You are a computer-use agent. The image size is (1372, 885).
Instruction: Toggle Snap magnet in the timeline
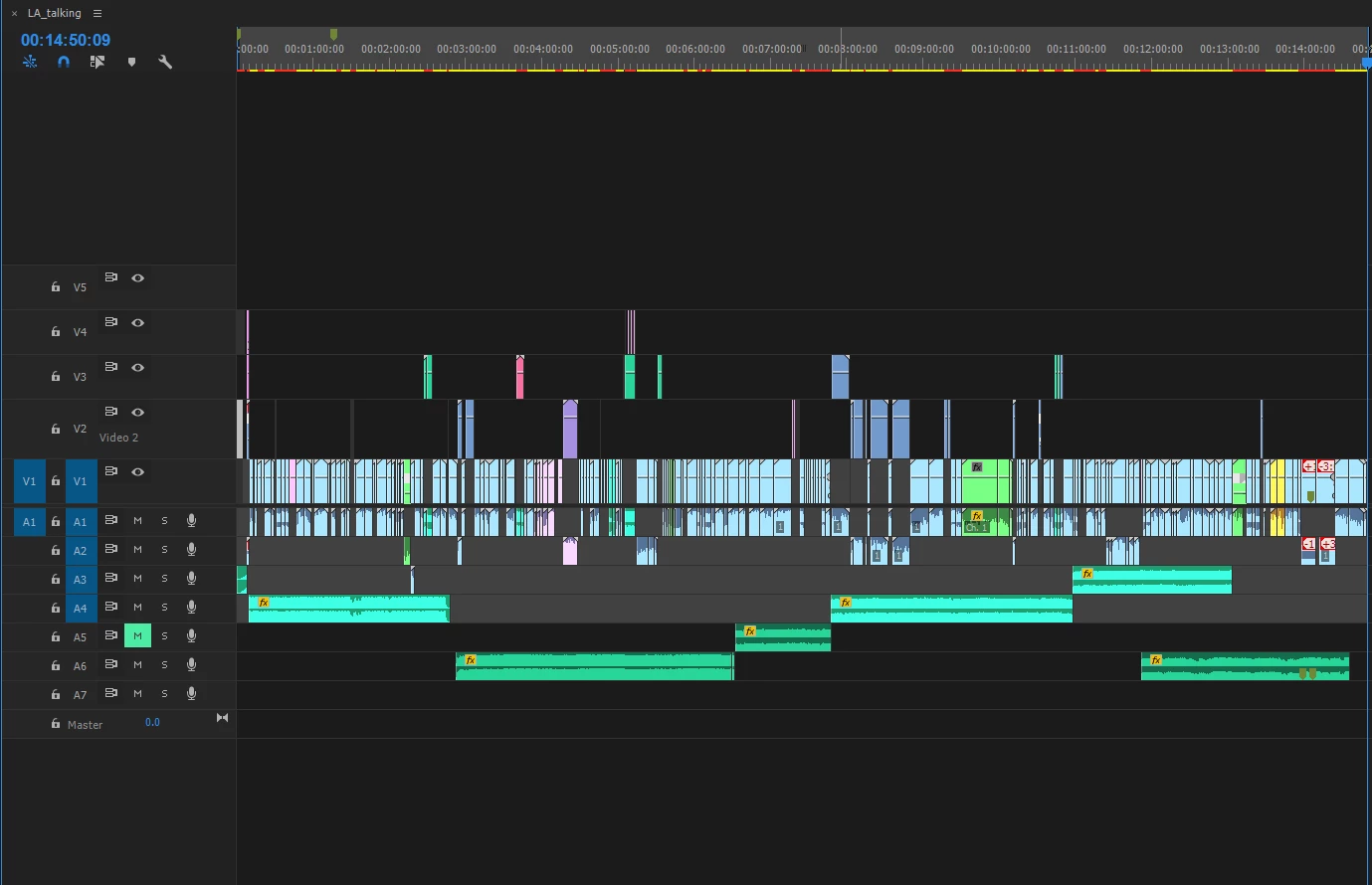tap(64, 62)
